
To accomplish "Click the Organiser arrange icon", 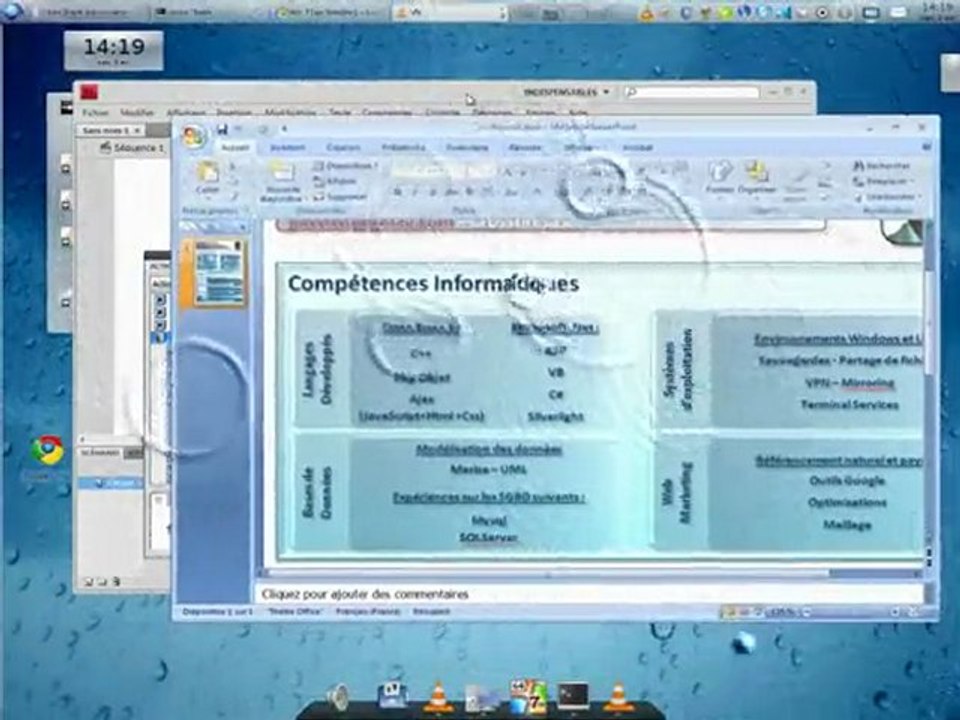I will pyautogui.click(x=758, y=171).
